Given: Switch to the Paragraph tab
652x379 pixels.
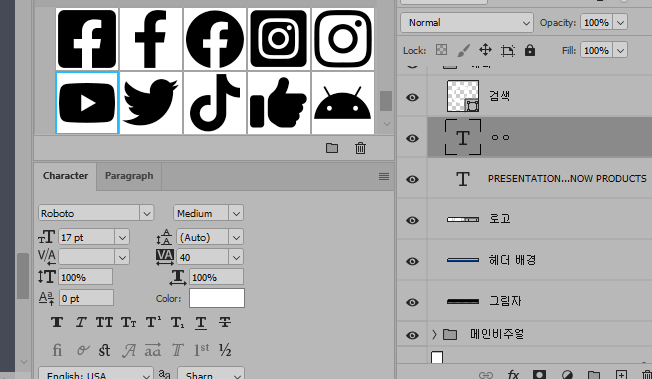Looking at the screenshot, I should click(x=129, y=176).
